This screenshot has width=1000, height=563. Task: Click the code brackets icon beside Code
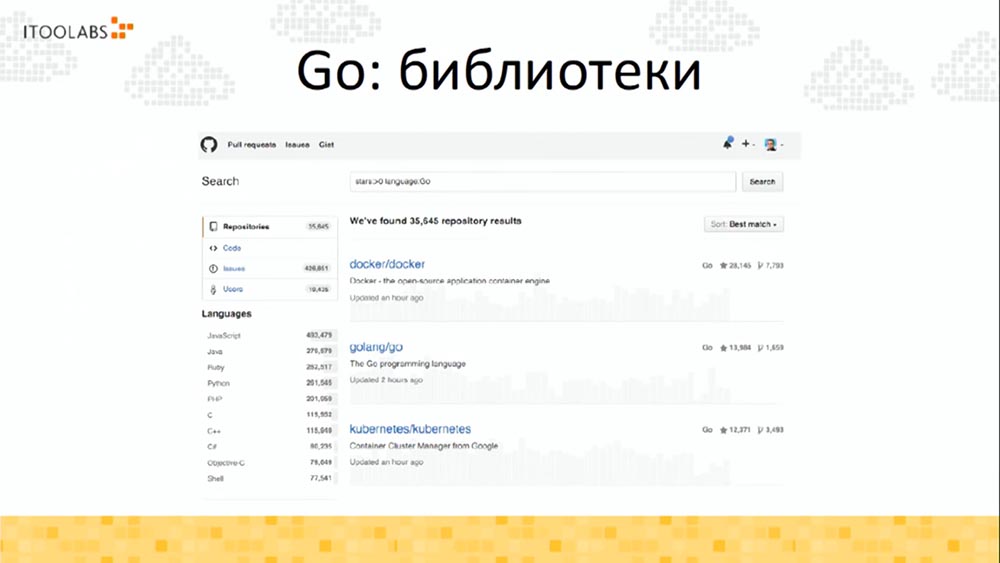[213, 248]
